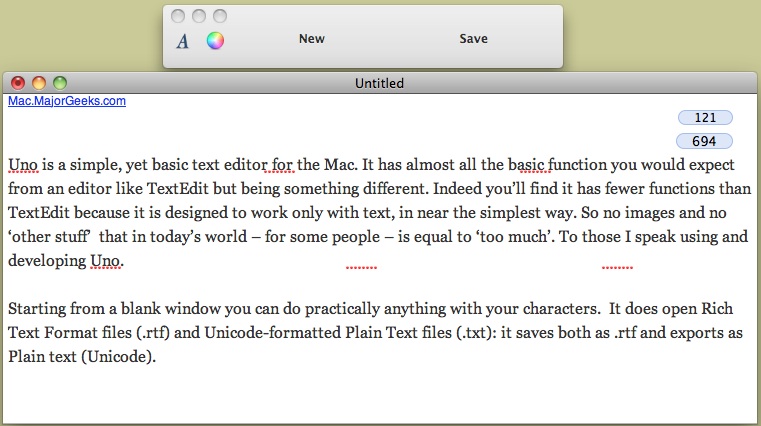Close the Untitled window with red button
The width and height of the screenshot is (761, 426).
coord(18,83)
